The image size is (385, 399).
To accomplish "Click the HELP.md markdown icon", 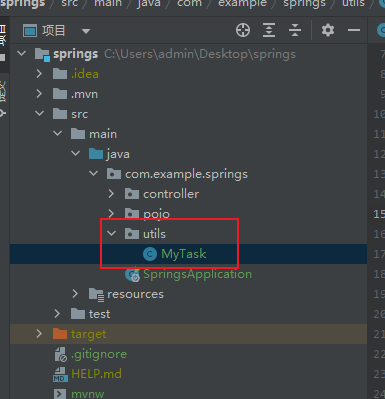I will pos(60,374).
